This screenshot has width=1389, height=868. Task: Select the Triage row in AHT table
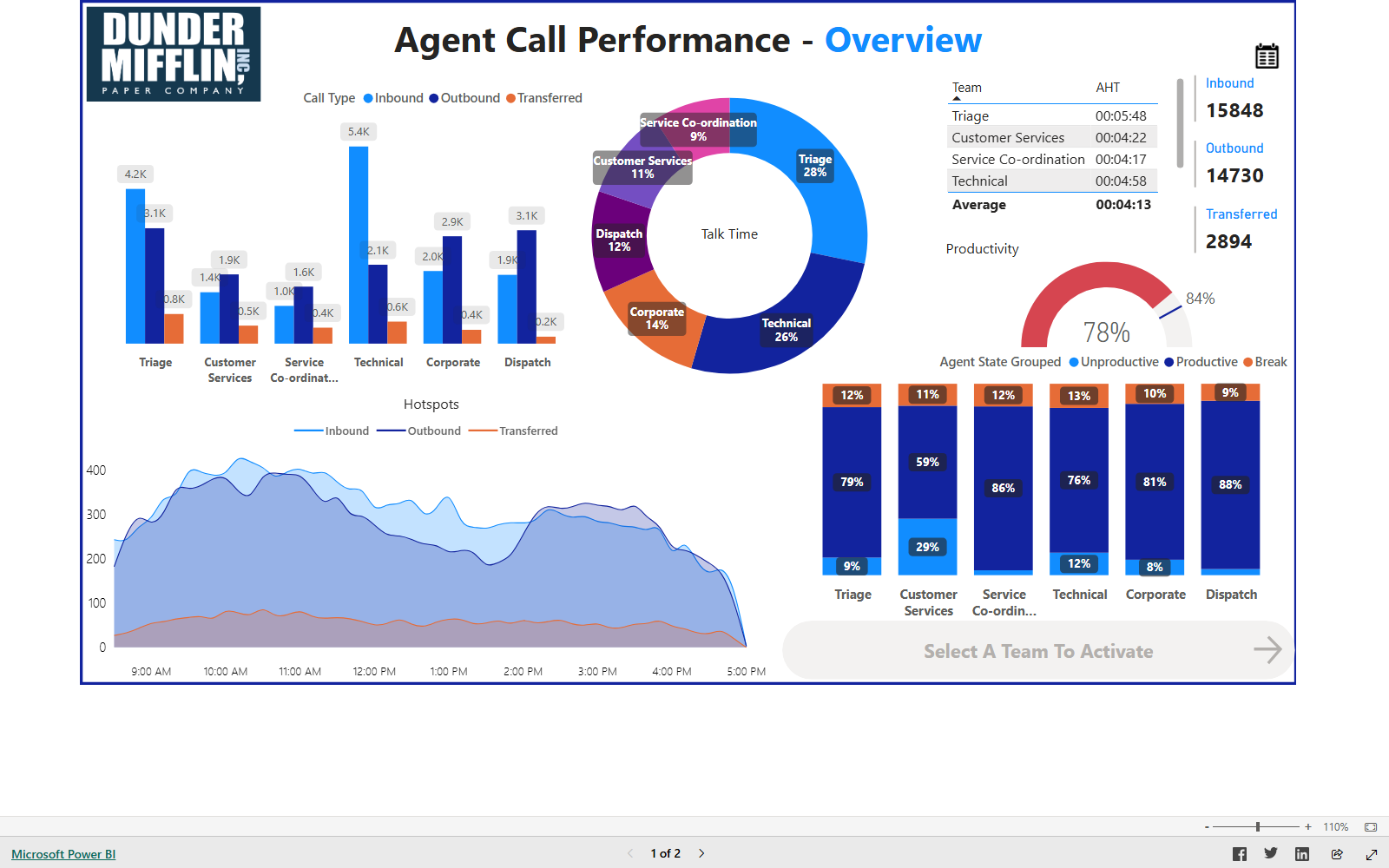pos(1052,115)
